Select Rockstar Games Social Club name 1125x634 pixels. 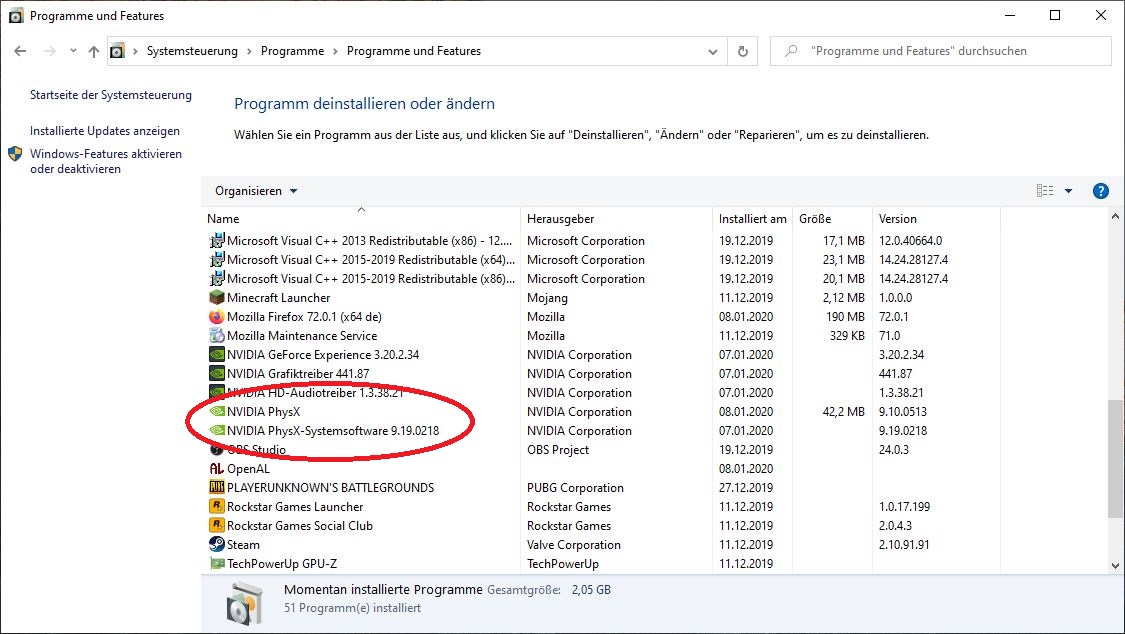[x=300, y=526]
